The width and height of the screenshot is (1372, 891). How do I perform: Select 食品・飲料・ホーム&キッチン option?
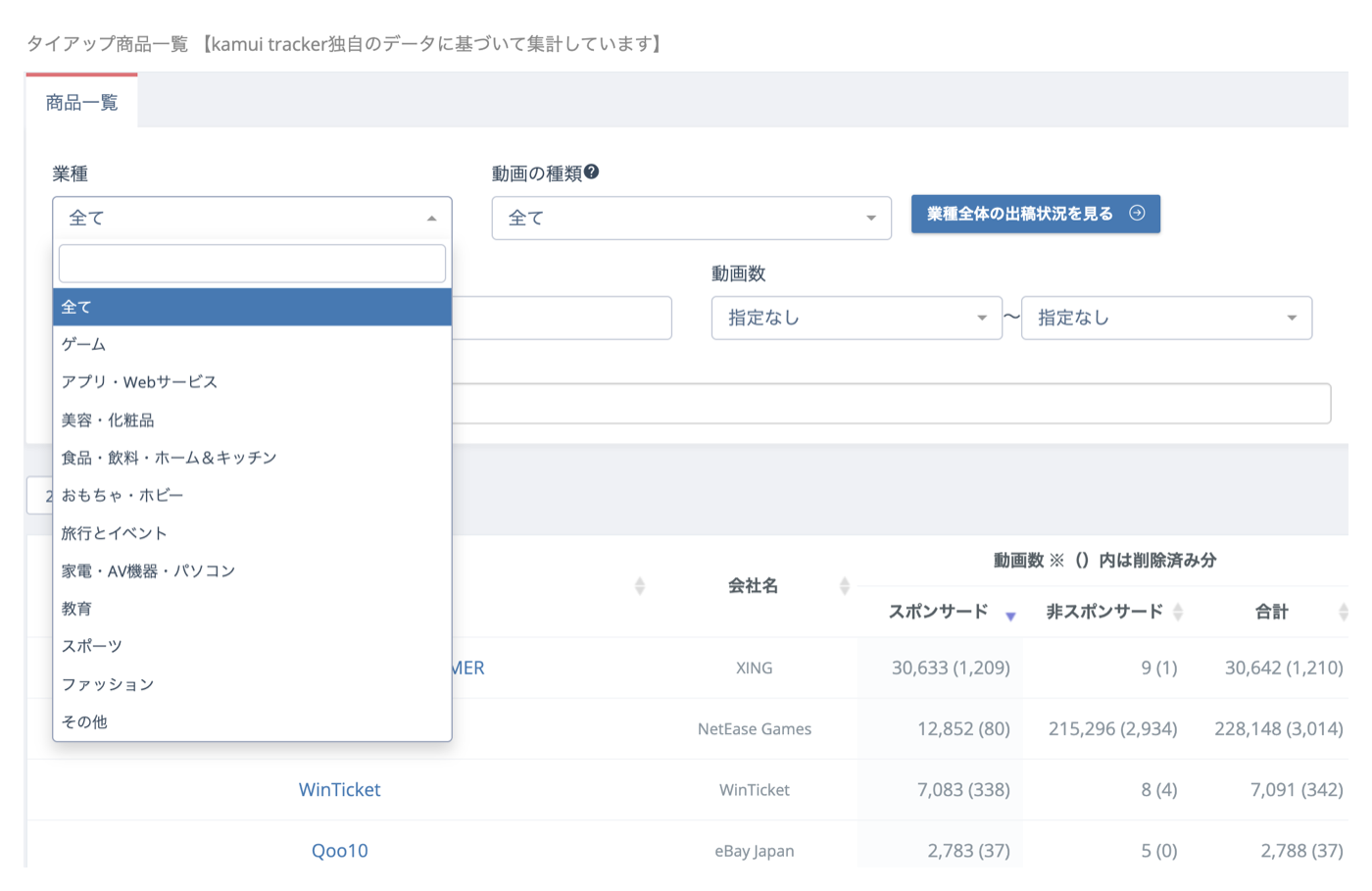252,458
